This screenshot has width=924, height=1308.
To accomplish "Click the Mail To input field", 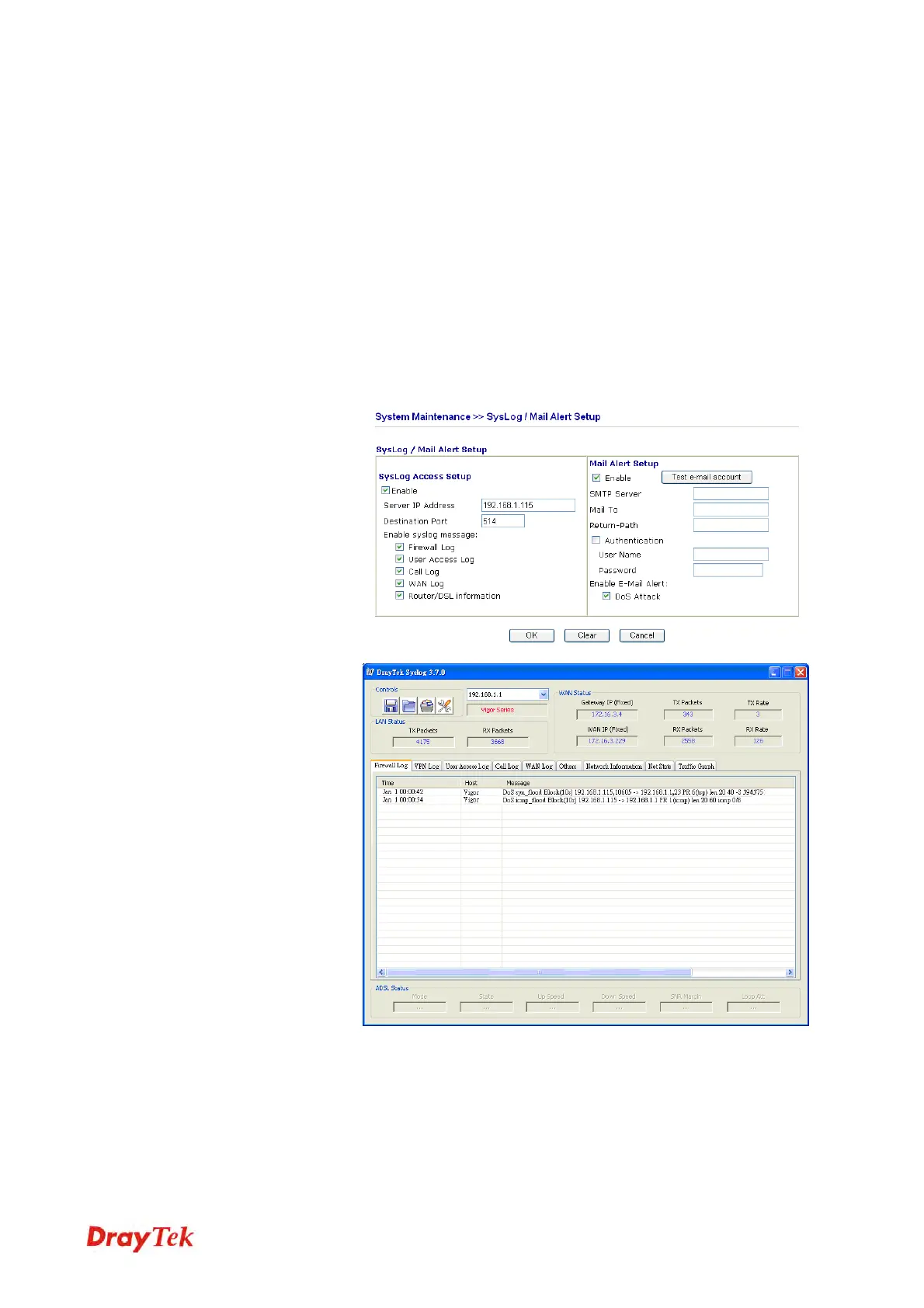I will 731,510.
